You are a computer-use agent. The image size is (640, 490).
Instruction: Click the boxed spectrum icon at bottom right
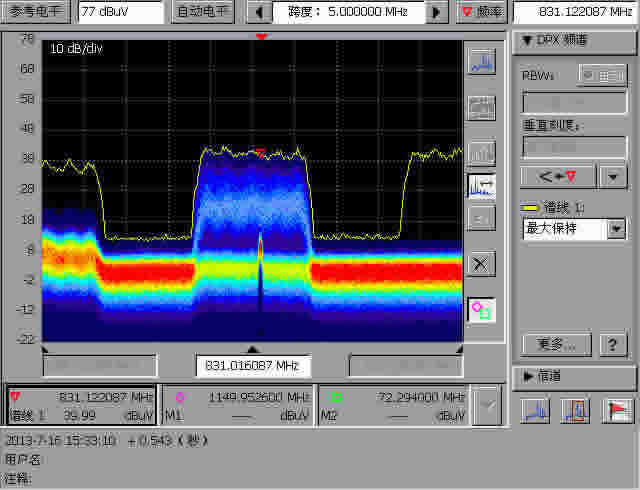(x=575, y=410)
